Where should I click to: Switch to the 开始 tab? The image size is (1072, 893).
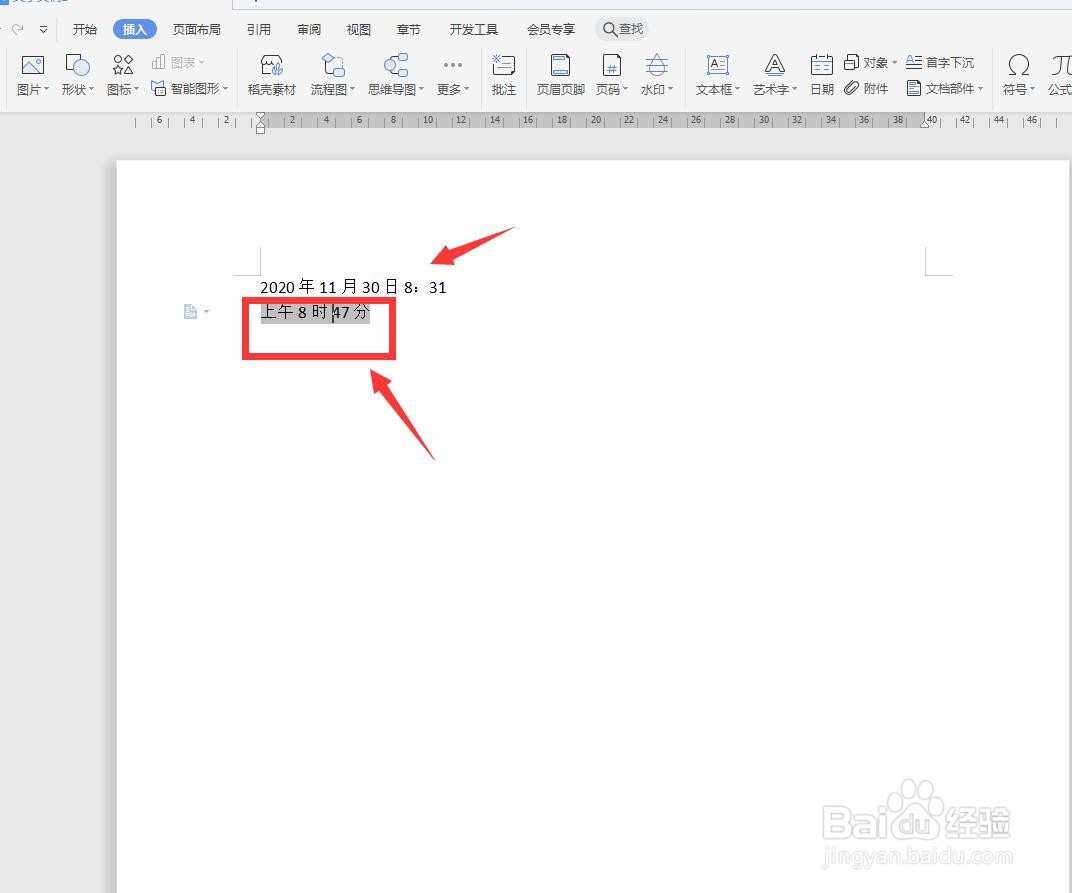tap(85, 29)
